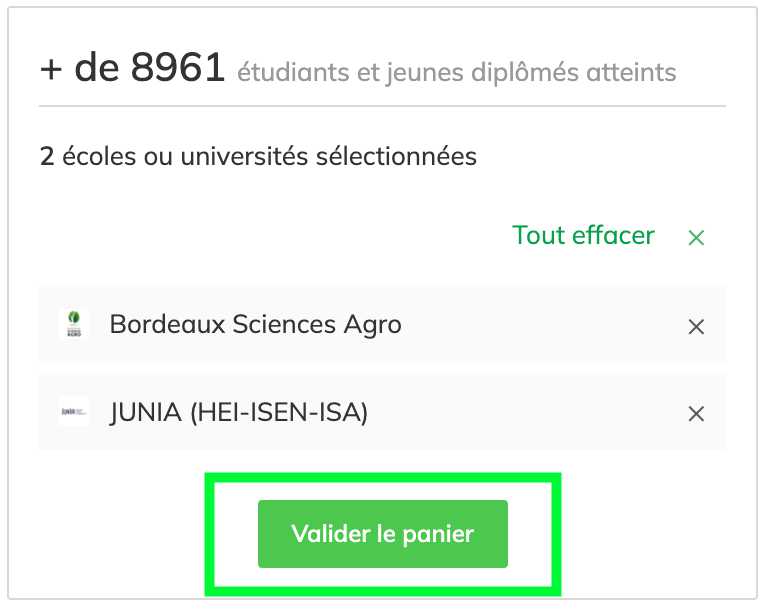Screen dimensions: 766x606
Task: Click the Bordeaux Sciences Agro logo
Action: (73, 324)
